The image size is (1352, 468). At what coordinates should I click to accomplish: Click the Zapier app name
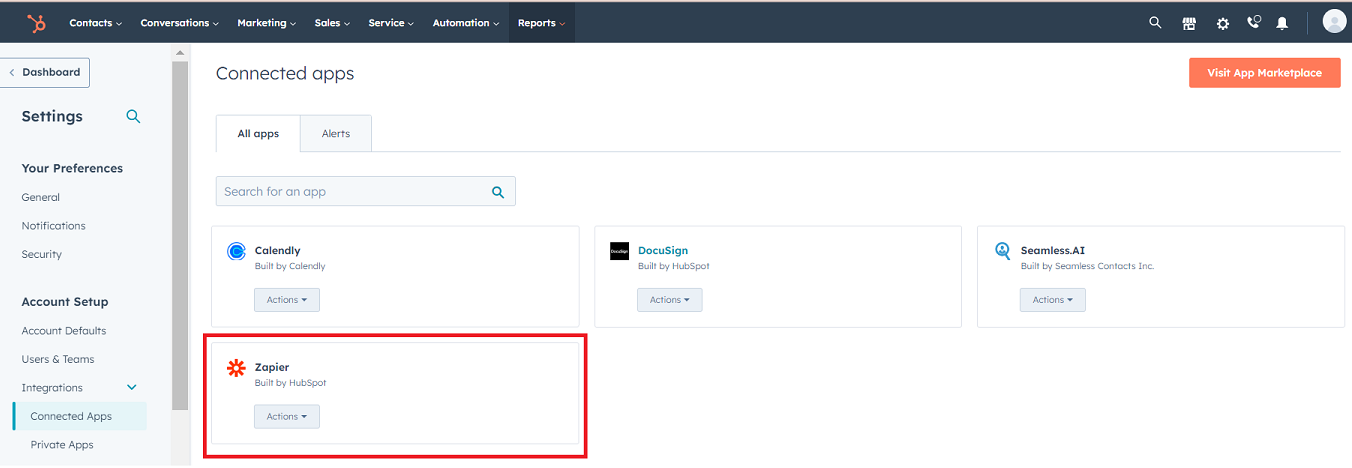coord(272,368)
